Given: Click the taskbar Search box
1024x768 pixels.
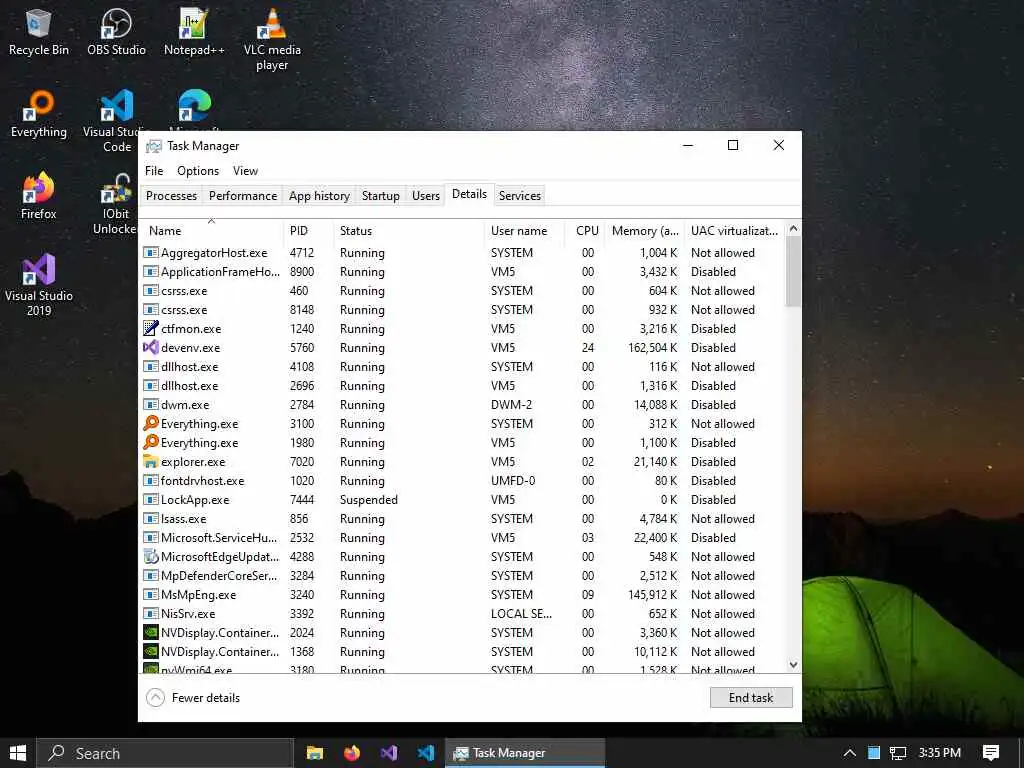Looking at the screenshot, I should tap(165, 753).
